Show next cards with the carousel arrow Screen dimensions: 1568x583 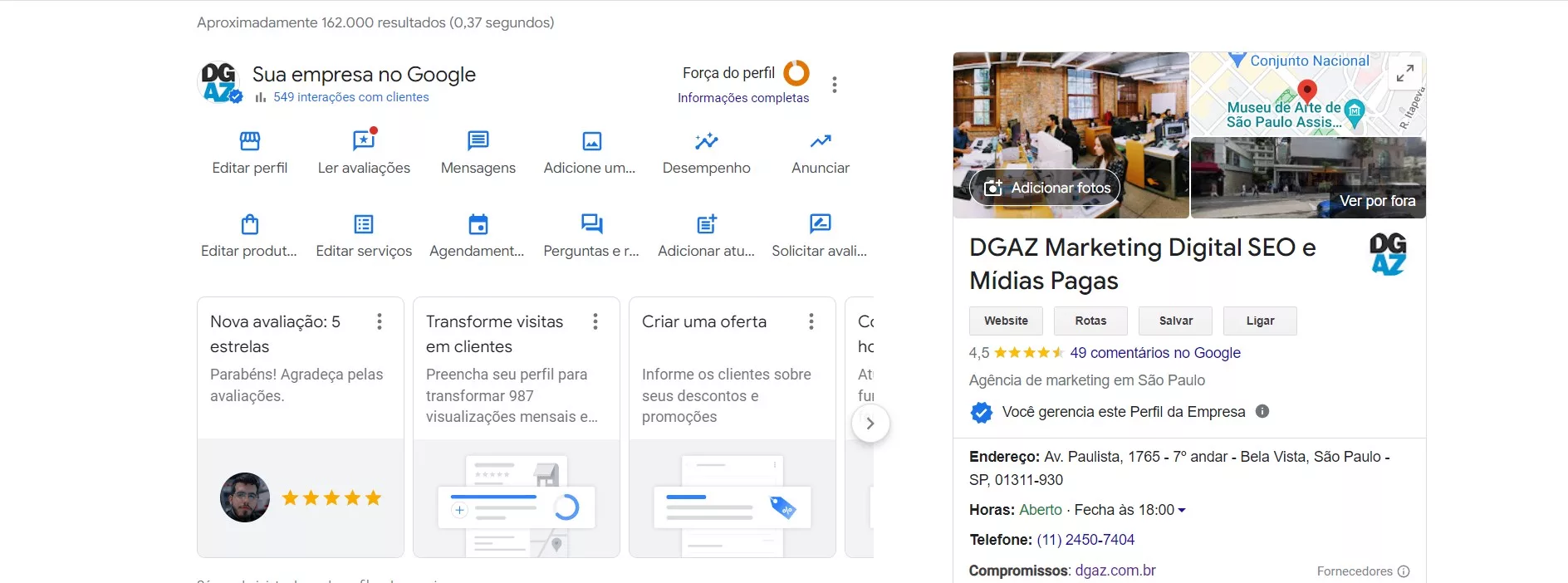tap(870, 424)
